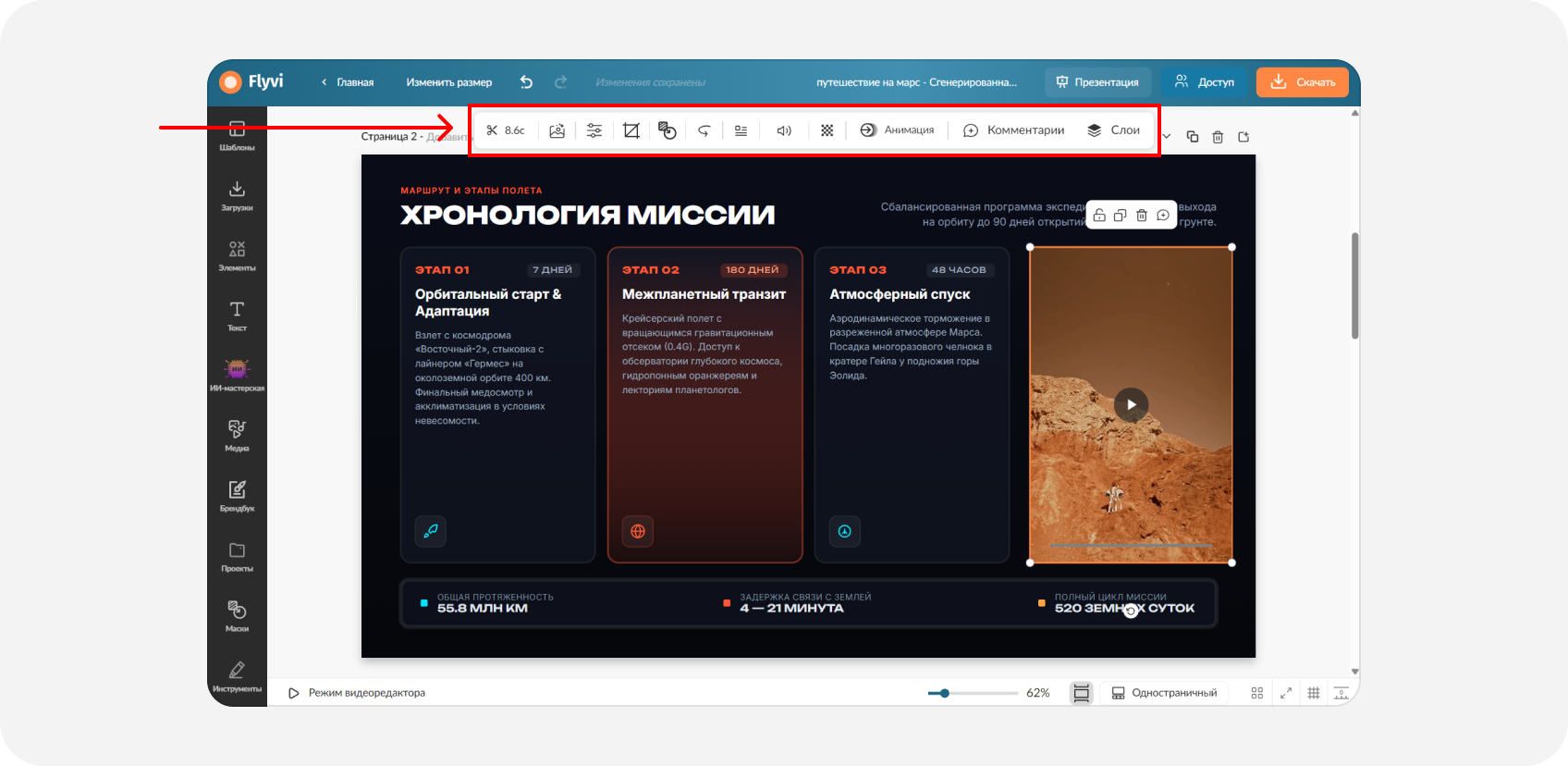Open the replace image icon in the toolbar
Image resolution: width=1568 pixels, height=766 pixels.
click(557, 130)
